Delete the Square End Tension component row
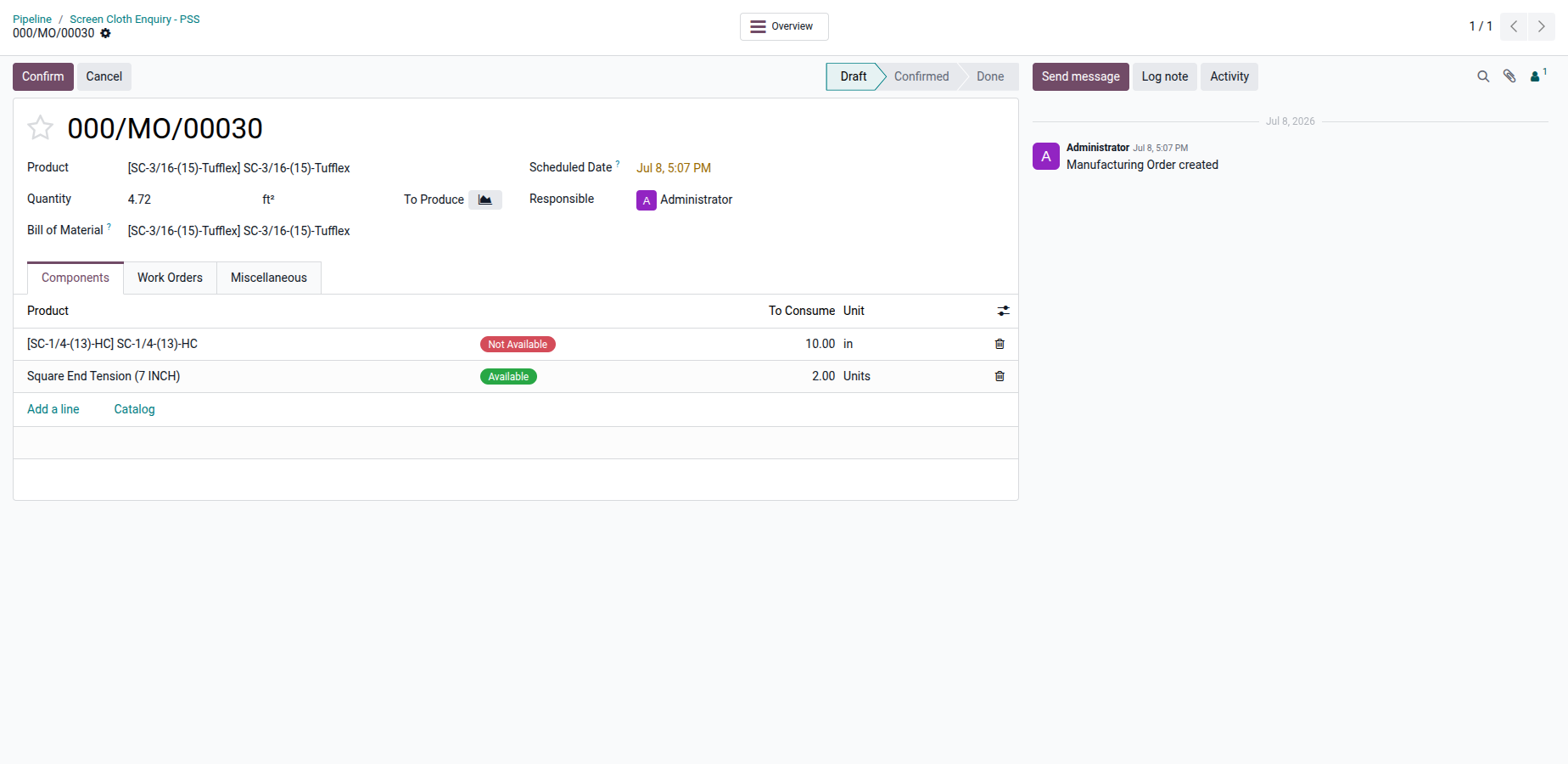Image resolution: width=1568 pixels, height=764 pixels. pyautogui.click(x=1000, y=376)
